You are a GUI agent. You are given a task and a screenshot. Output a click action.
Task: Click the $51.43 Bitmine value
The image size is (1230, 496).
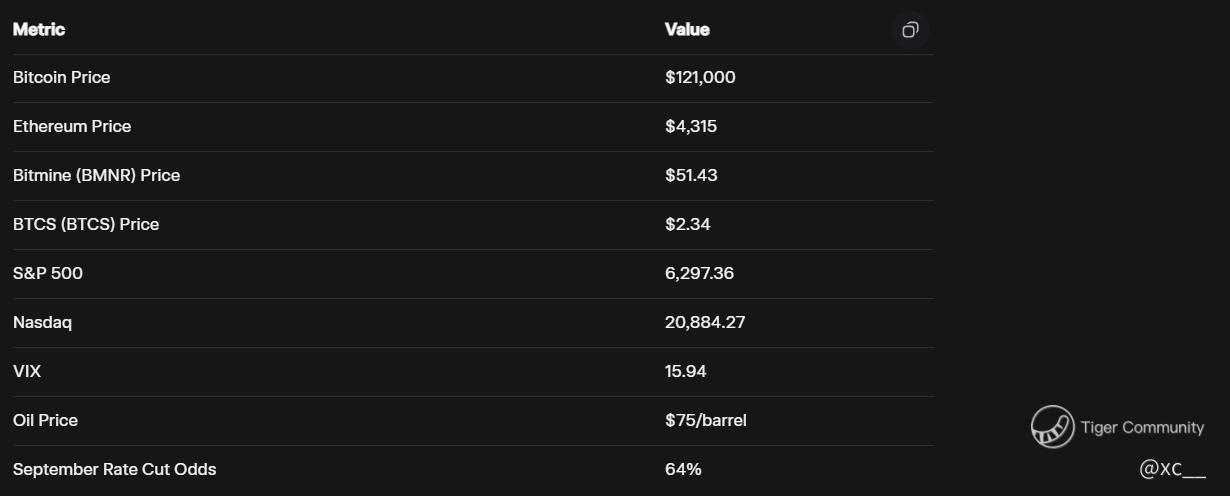coord(691,176)
